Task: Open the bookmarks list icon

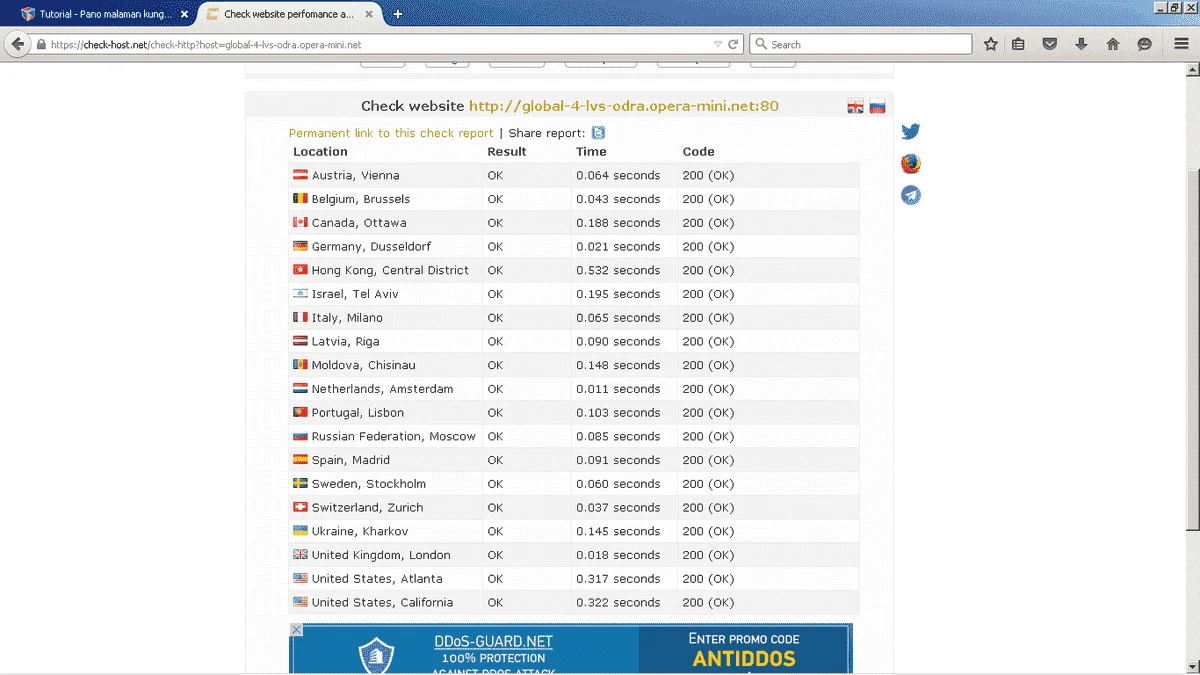Action: click(1018, 44)
